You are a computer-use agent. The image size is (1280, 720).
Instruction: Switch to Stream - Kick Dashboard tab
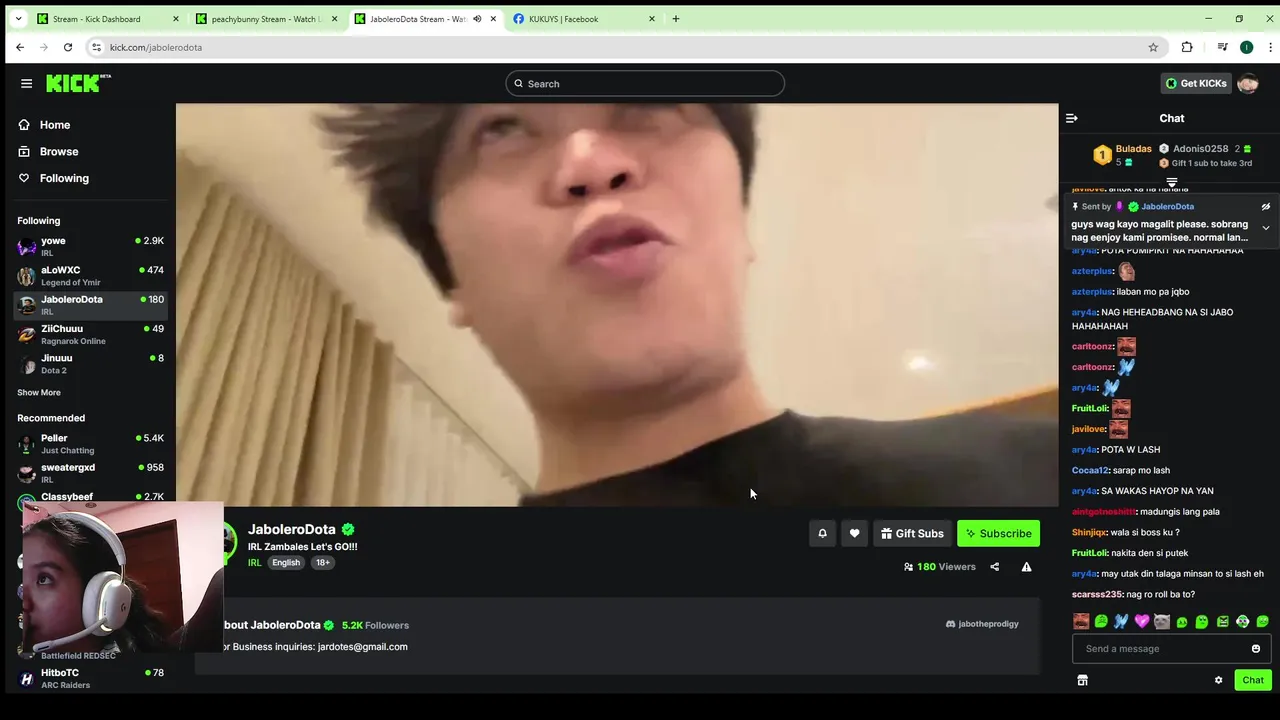pos(108,19)
